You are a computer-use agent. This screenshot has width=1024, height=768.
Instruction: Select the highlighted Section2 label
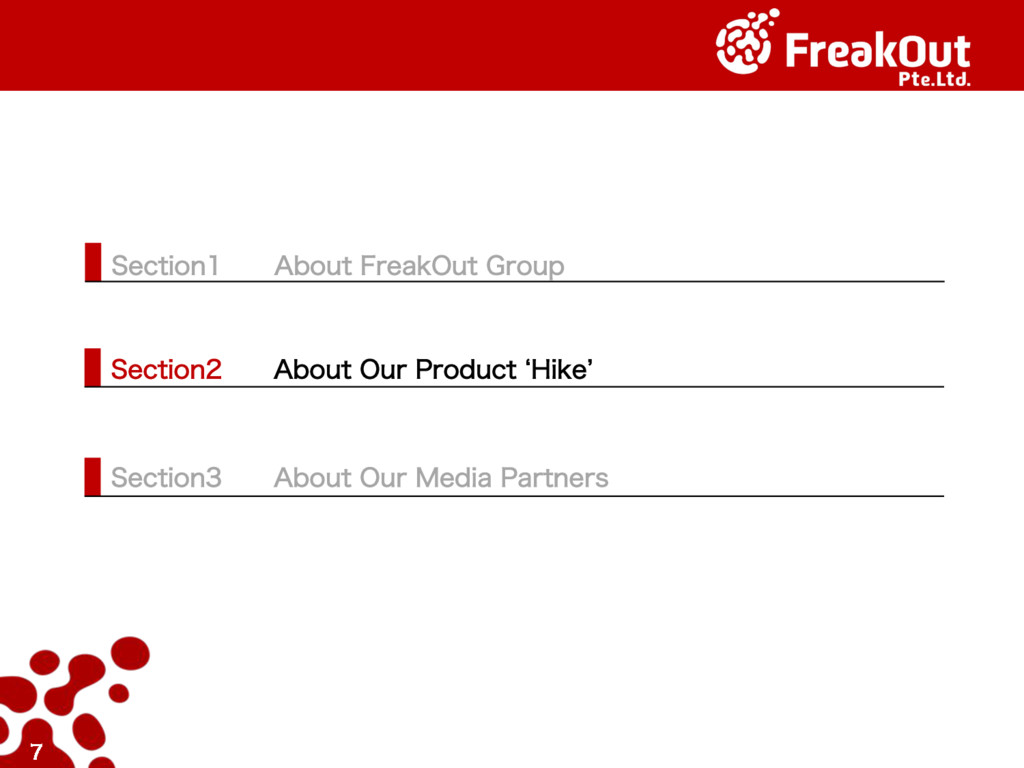tap(166, 370)
